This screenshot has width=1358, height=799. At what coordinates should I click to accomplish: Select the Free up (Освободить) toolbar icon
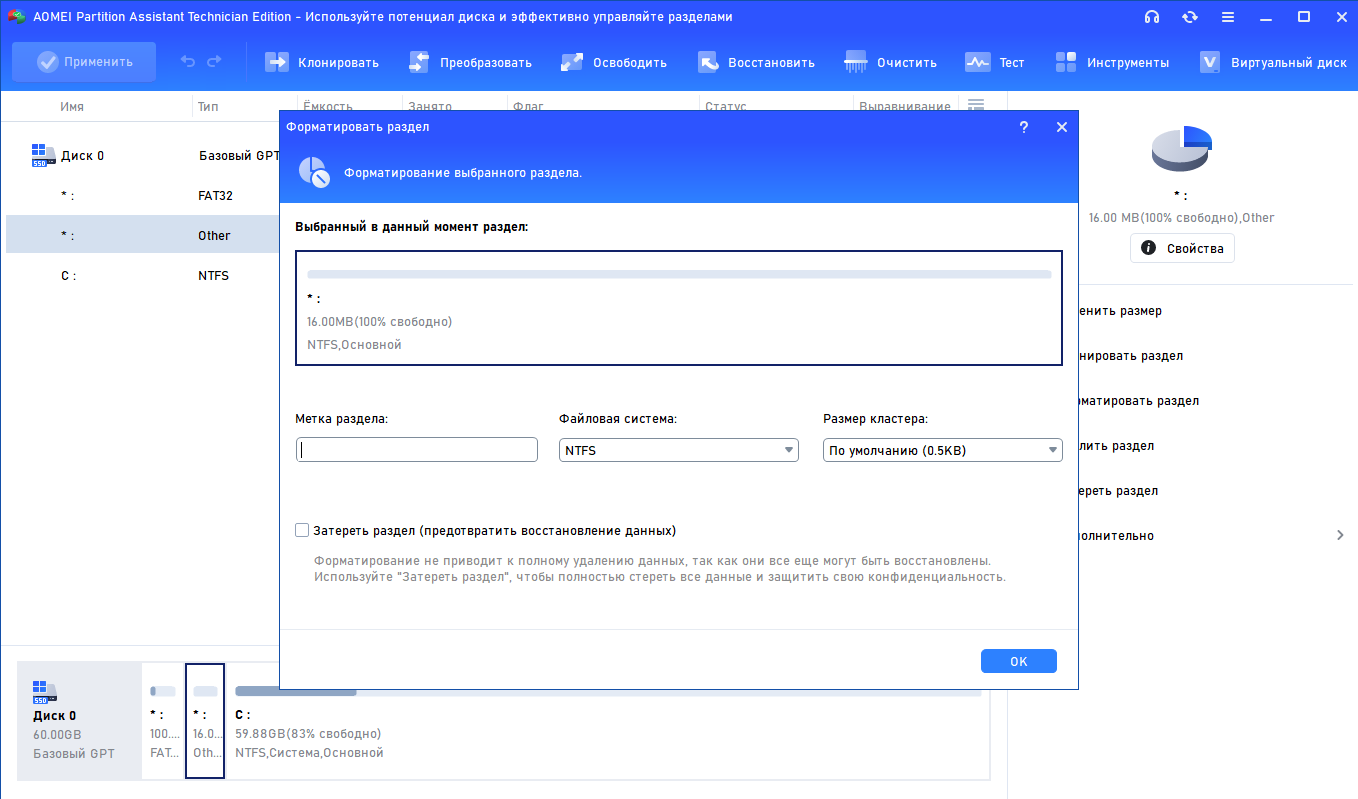[x=572, y=62]
